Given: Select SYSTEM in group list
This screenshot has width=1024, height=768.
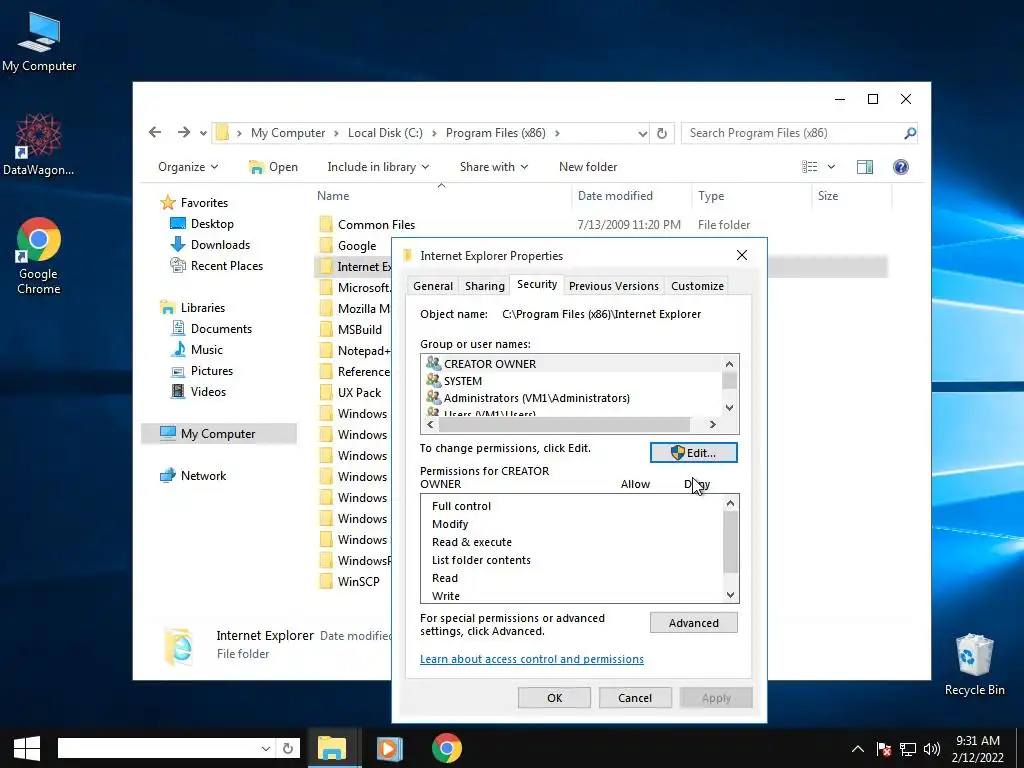Looking at the screenshot, I should pos(572,381).
